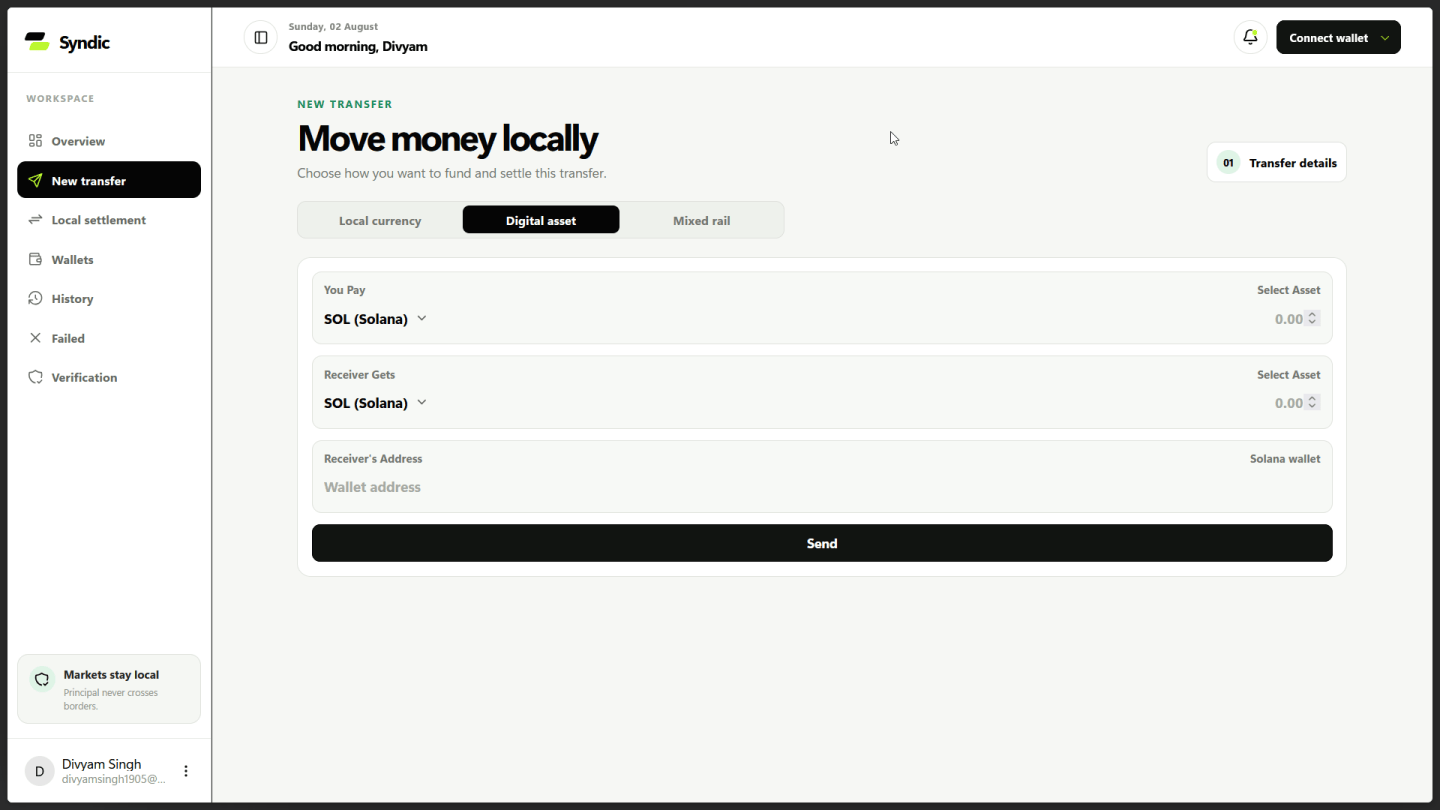The height and width of the screenshot is (810, 1440).
Task: Click the Wallets icon in sidebar
Action: point(36,260)
